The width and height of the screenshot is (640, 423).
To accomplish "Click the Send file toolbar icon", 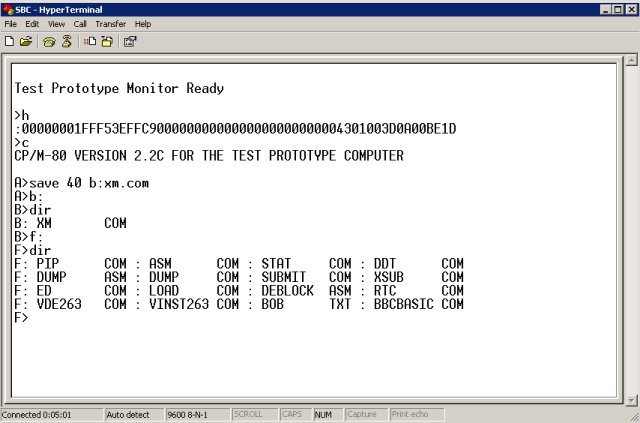I will point(90,41).
